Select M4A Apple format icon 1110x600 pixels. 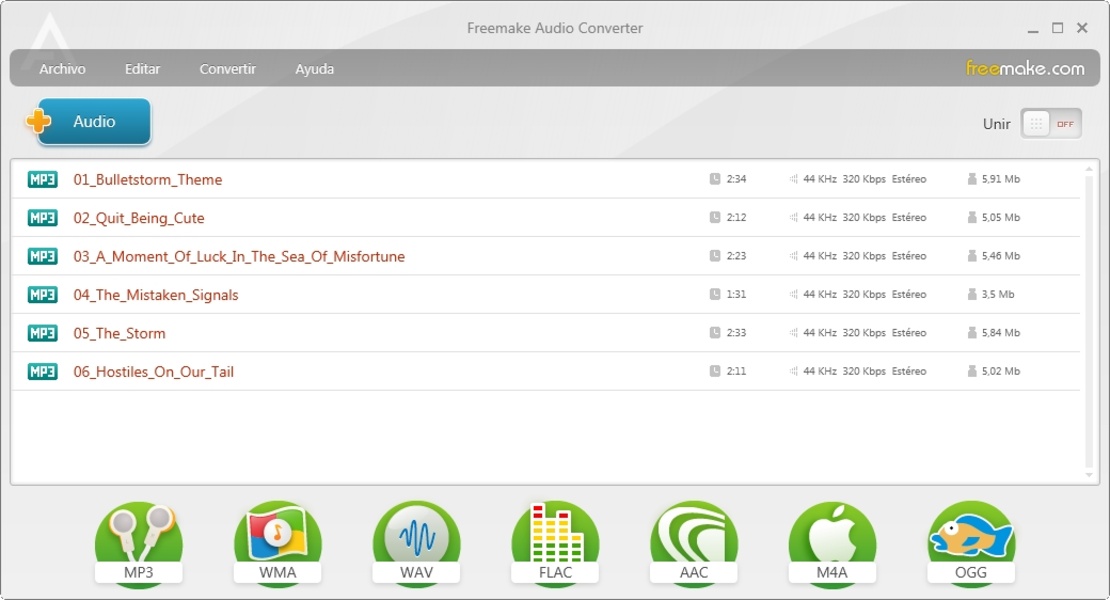(832, 544)
